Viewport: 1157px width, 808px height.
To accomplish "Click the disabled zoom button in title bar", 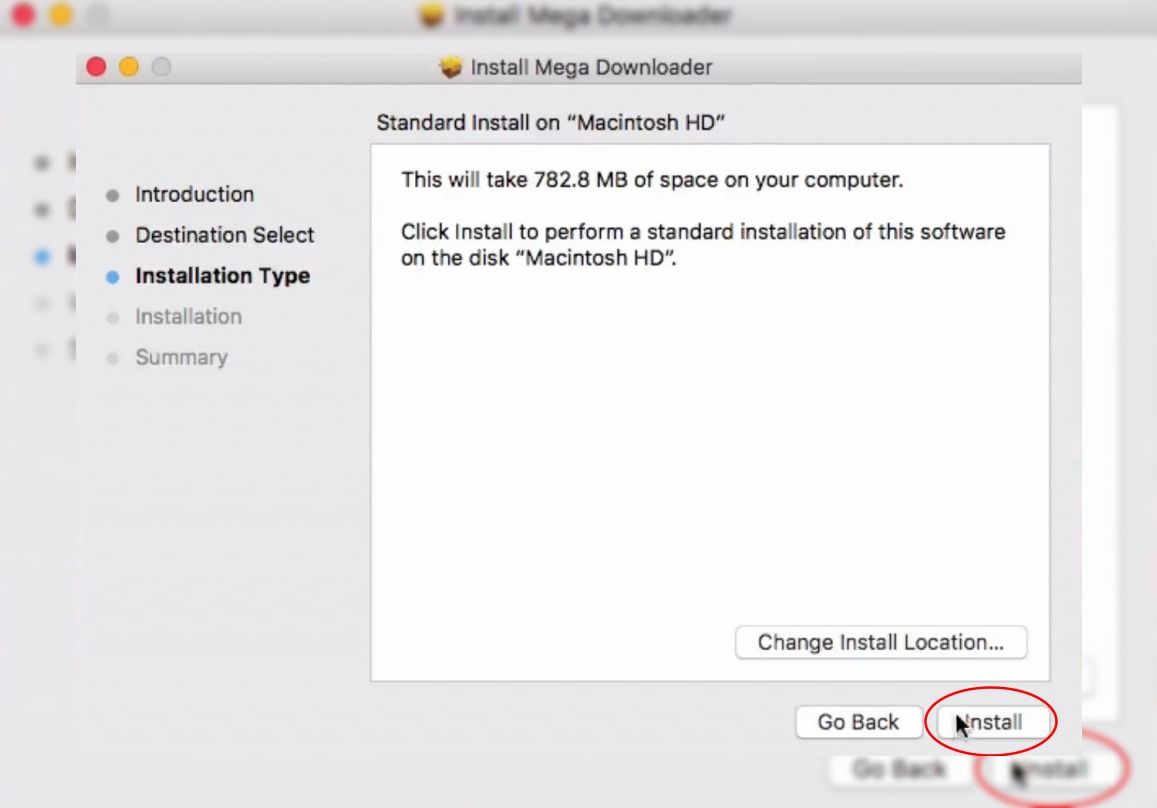I will 162,67.
